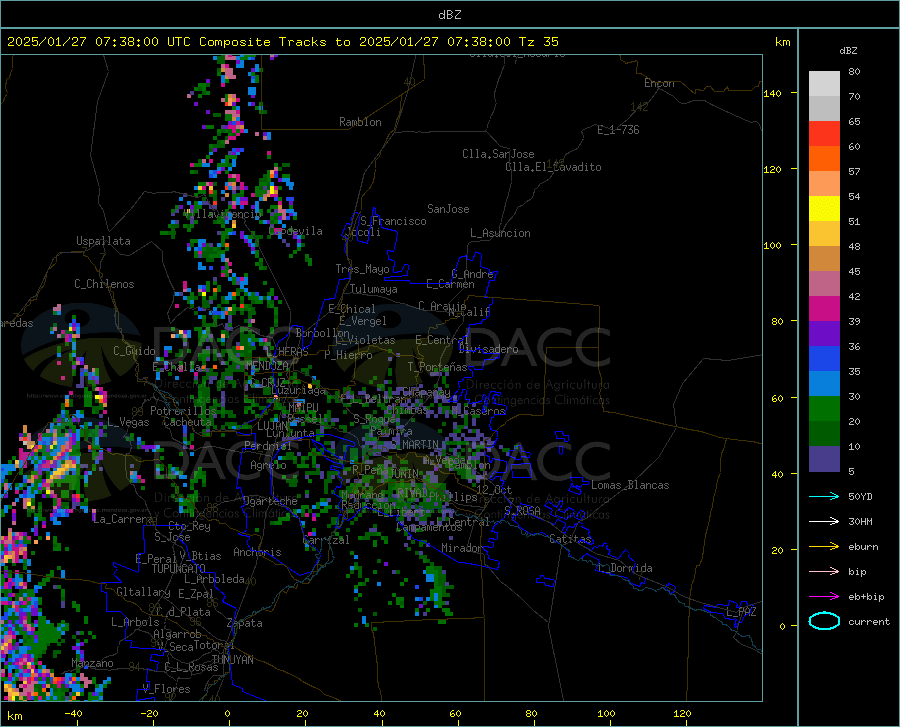Click the L_Asuncion map label
This screenshot has height=727, width=900.
coord(501,233)
